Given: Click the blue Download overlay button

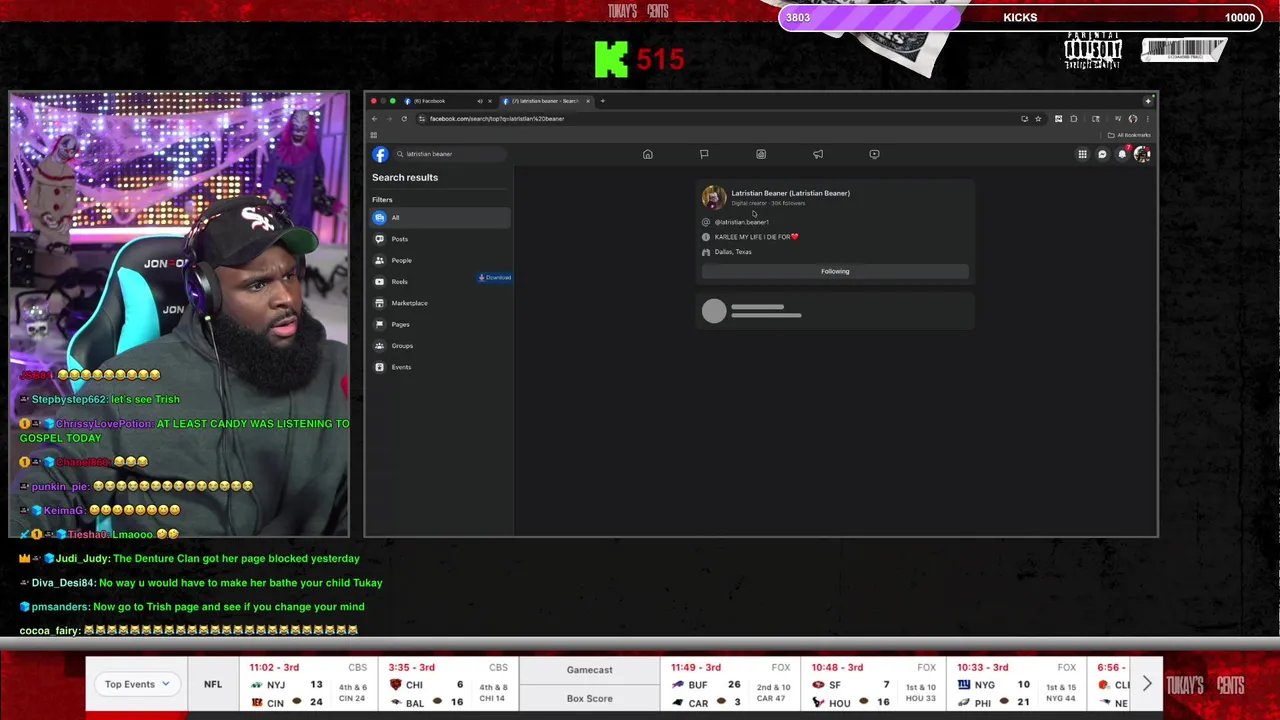Looking at the screenshot, I should tap(495, 277).
